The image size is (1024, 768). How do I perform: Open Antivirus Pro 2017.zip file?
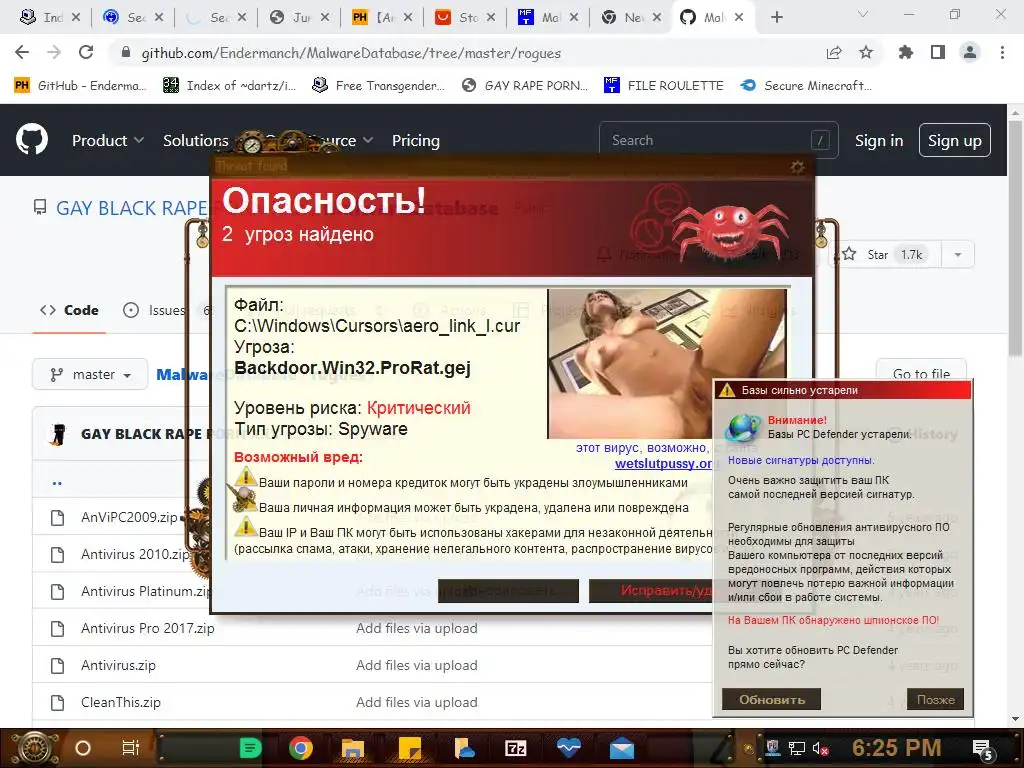pos(148,628)
